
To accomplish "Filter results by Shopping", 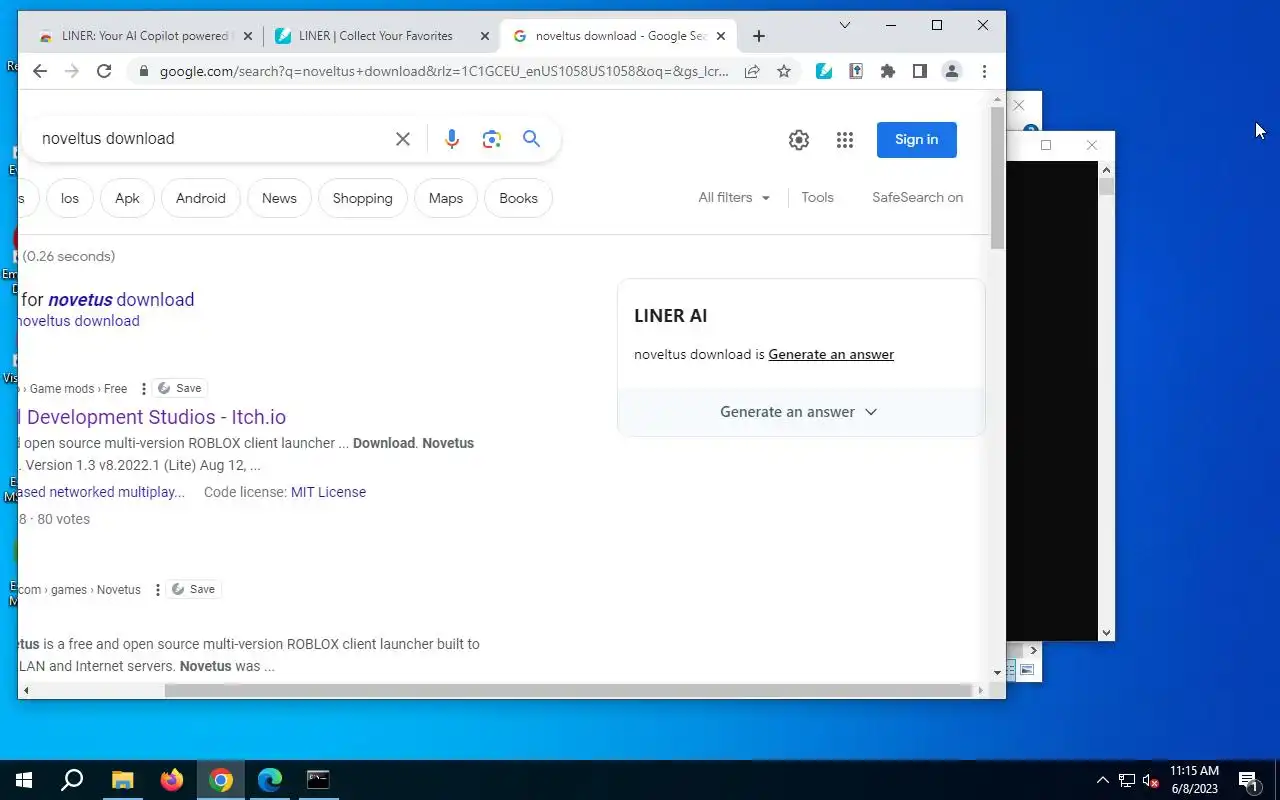I will click(362, 198).
